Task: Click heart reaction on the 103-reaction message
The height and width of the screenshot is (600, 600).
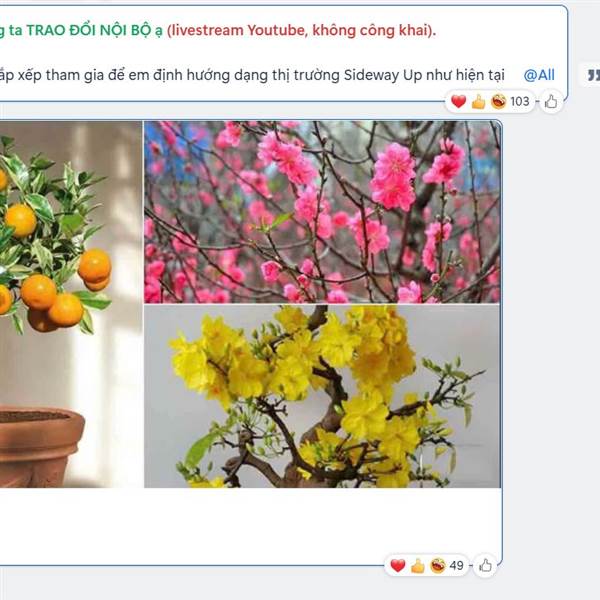Action: tap(458, 101)
